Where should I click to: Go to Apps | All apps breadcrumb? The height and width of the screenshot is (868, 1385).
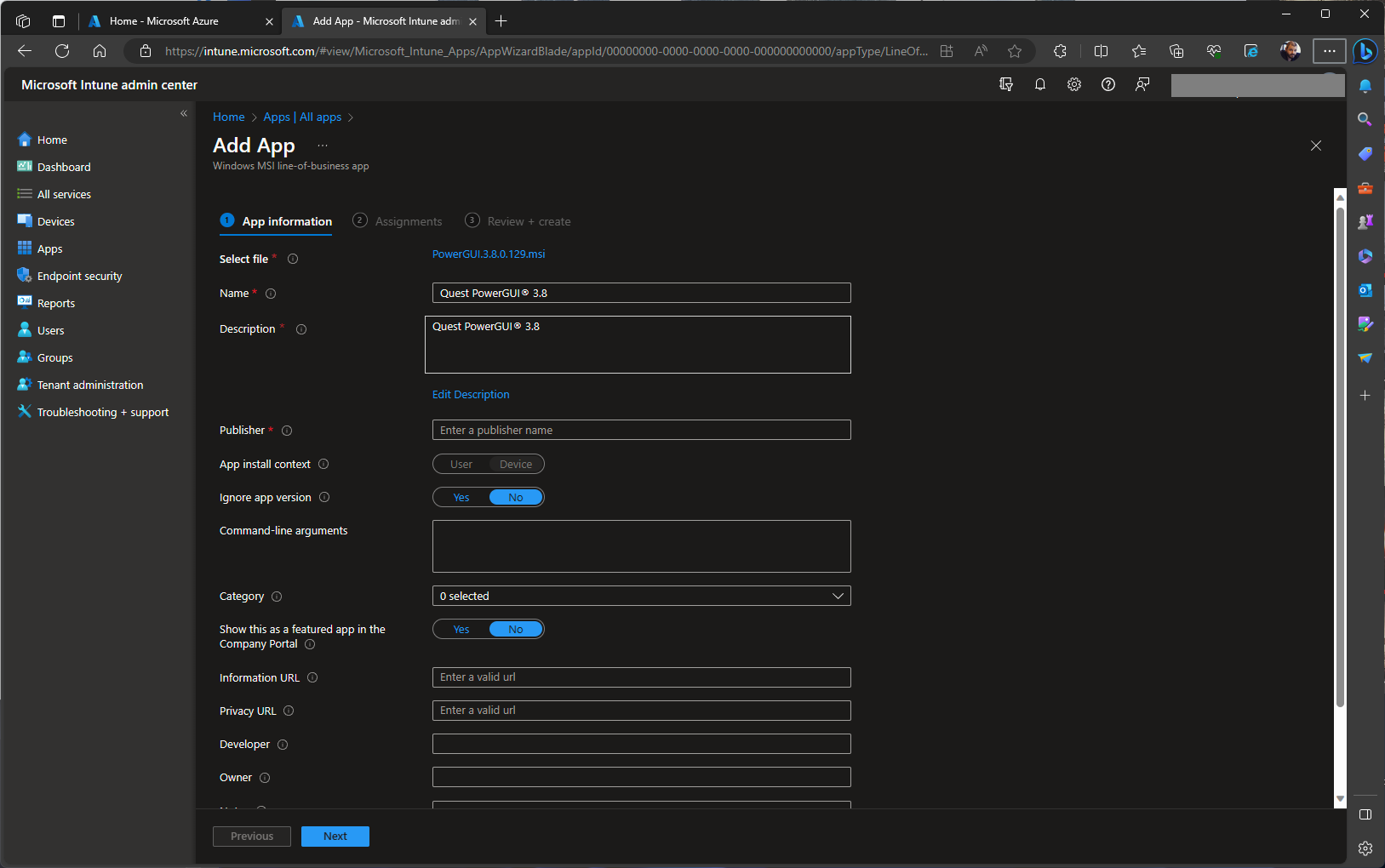click(x=302, y=117)
